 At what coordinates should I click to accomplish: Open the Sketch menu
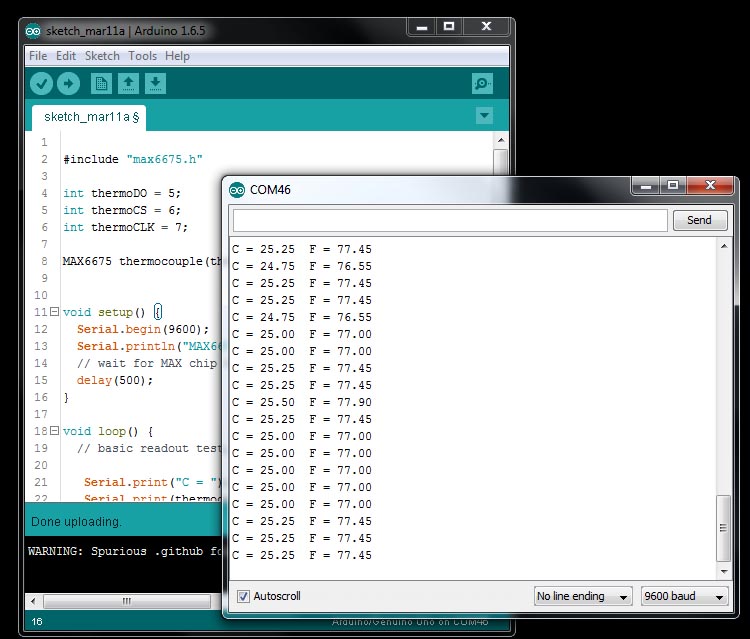click(102, 56)
